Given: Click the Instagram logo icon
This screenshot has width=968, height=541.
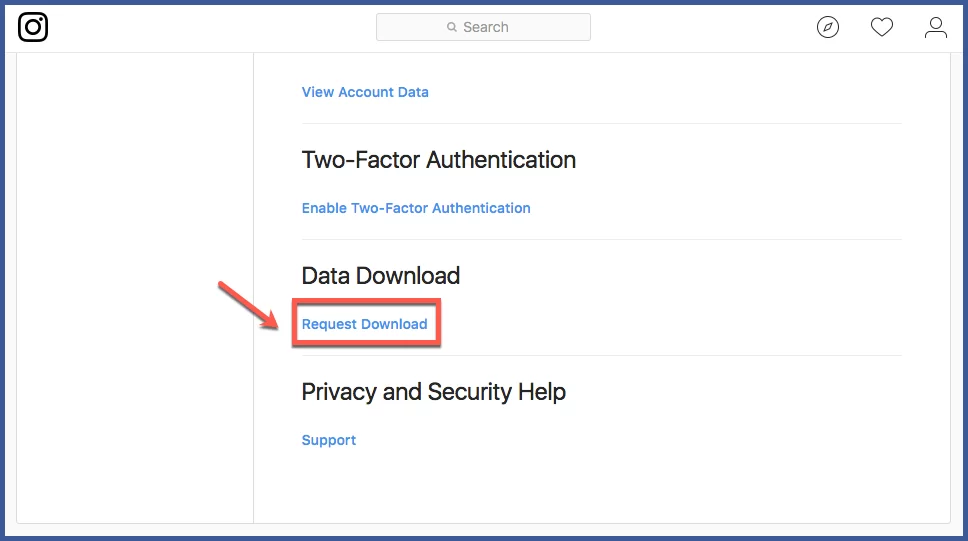Looking at the screenshot, I should click(x=33, y=27).
